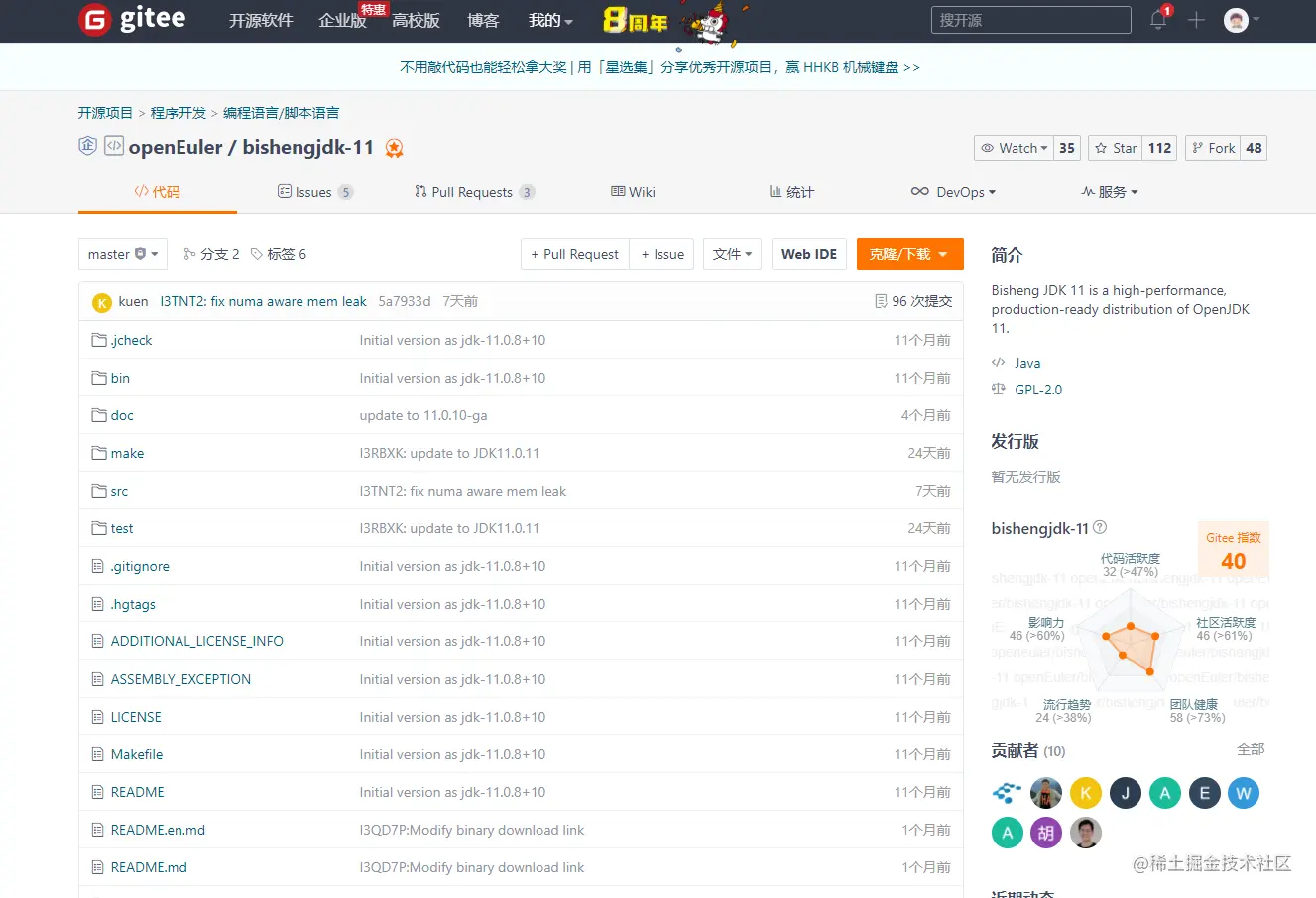This screenshot has height=898, width=1316.
Task: Switch to the Pull Requests tab
Action: pos(474,192)
